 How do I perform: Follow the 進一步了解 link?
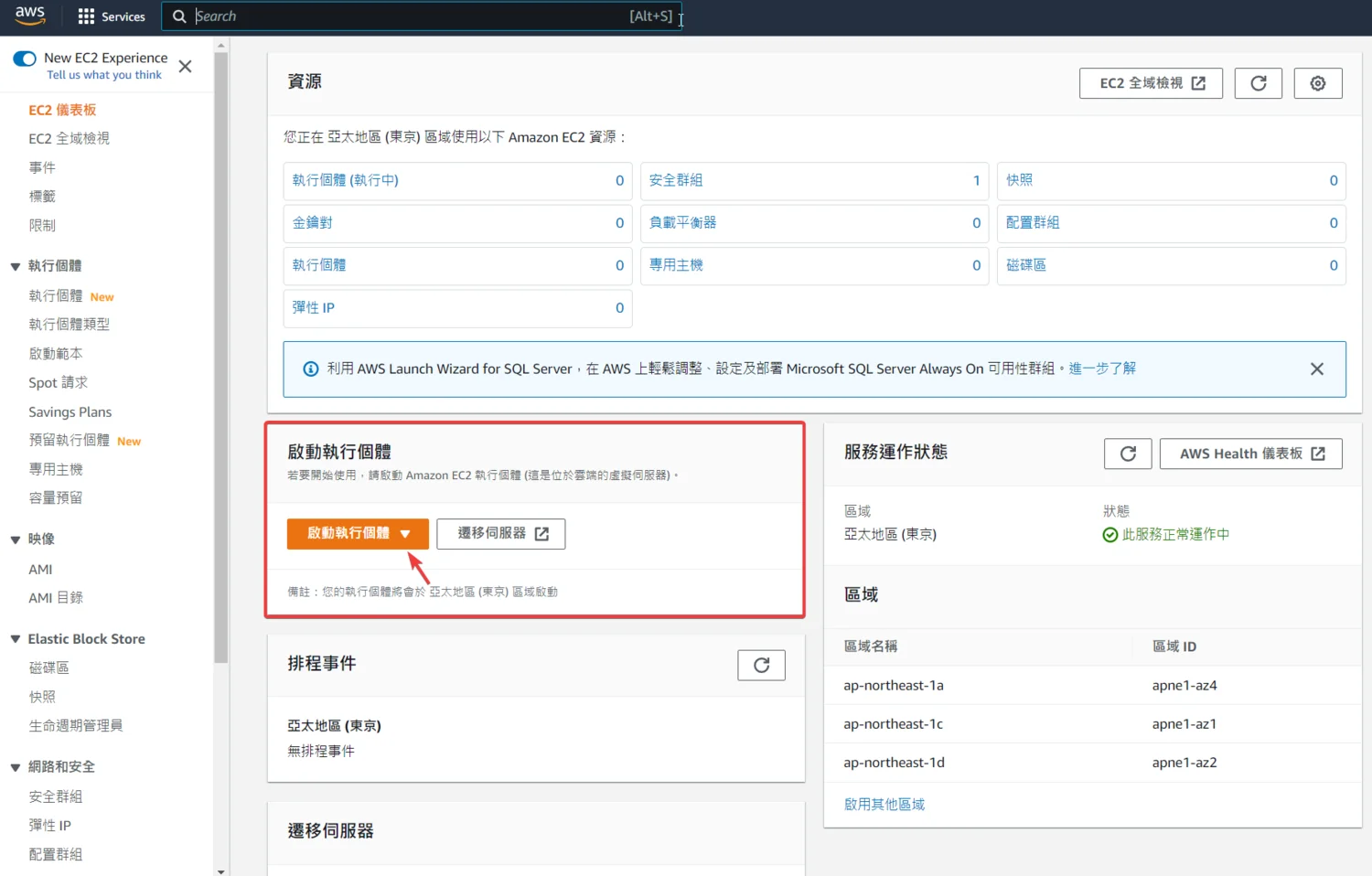[1102, 369]
